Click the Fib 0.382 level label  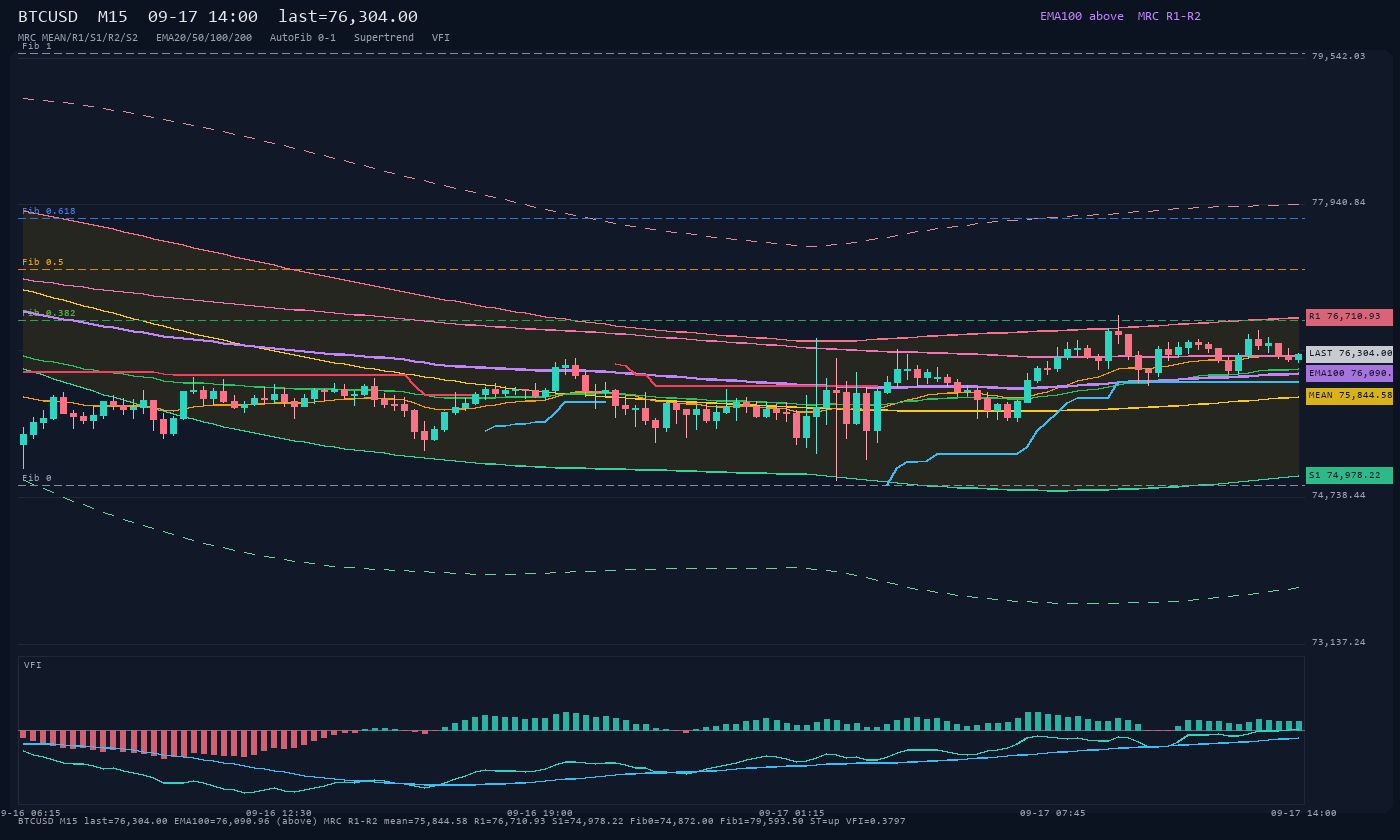pyautogui.click(x=49, y=313)
